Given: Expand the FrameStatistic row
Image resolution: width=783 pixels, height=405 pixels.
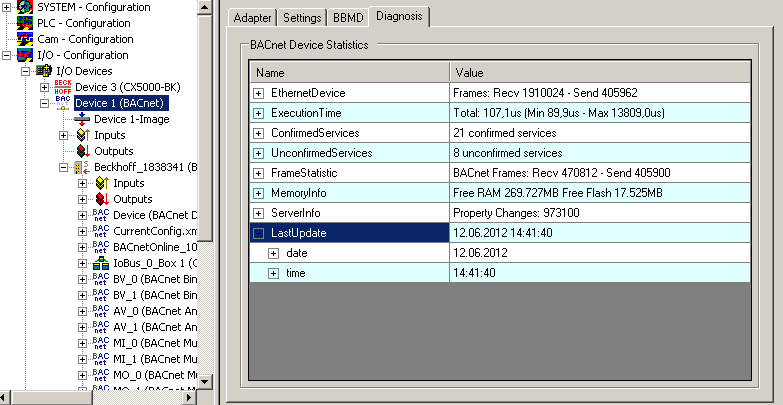Looking at the screenshot, I should (x=258, y=173).
